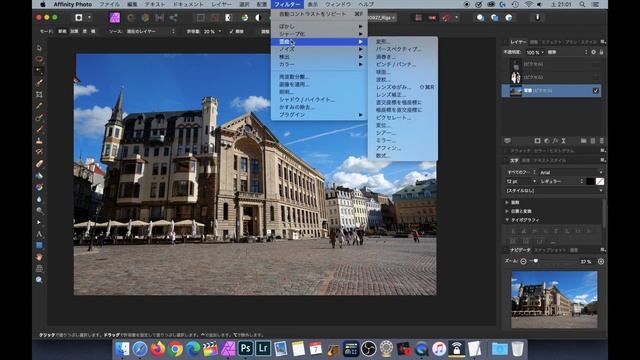Image resolution: width=640 pixels, height=360 pixels.
Task: Select the artistic text A tool
Action: (x=39, y=234)
